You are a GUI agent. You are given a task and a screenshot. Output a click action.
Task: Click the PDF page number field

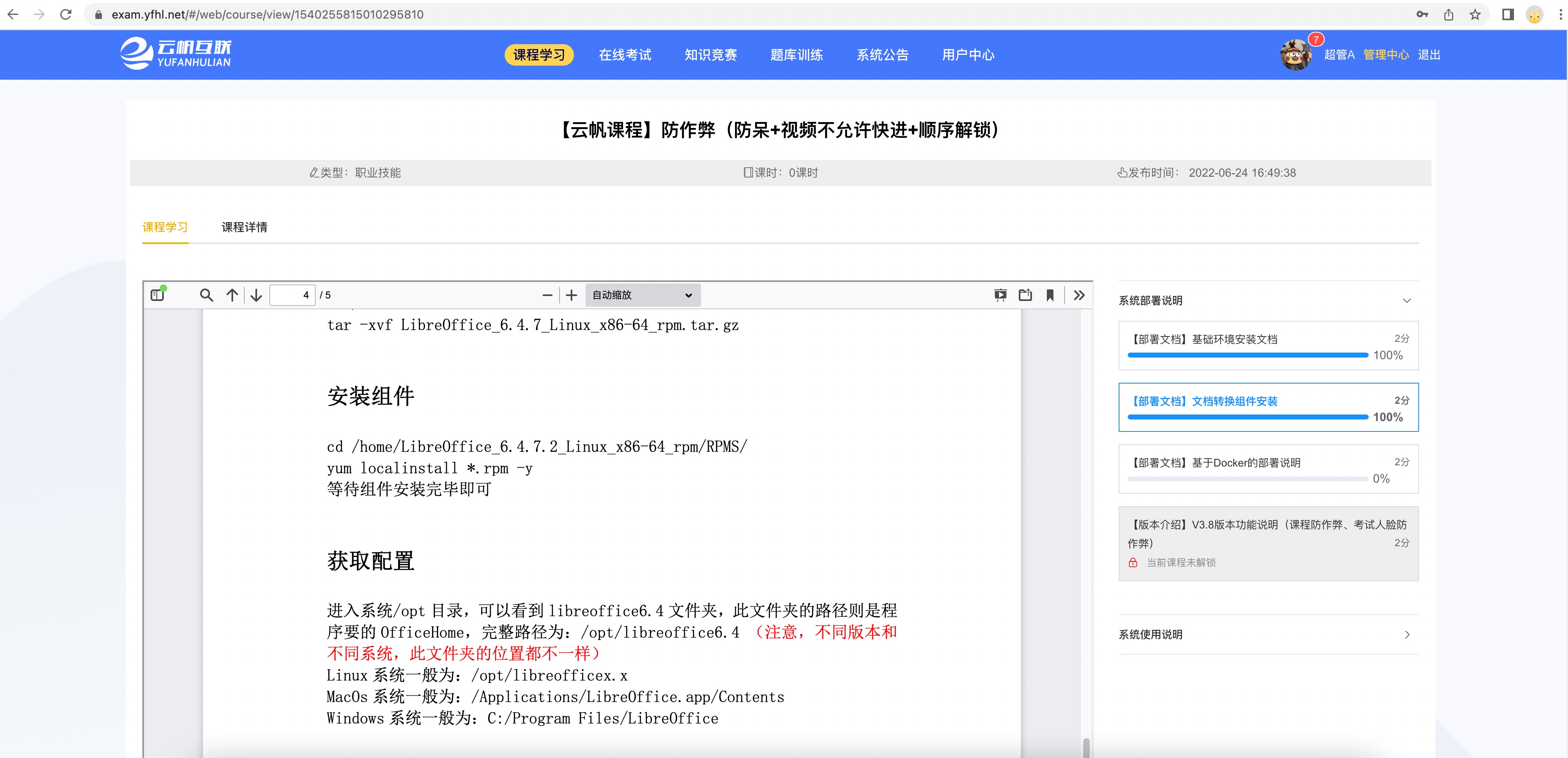pos(292,295)
